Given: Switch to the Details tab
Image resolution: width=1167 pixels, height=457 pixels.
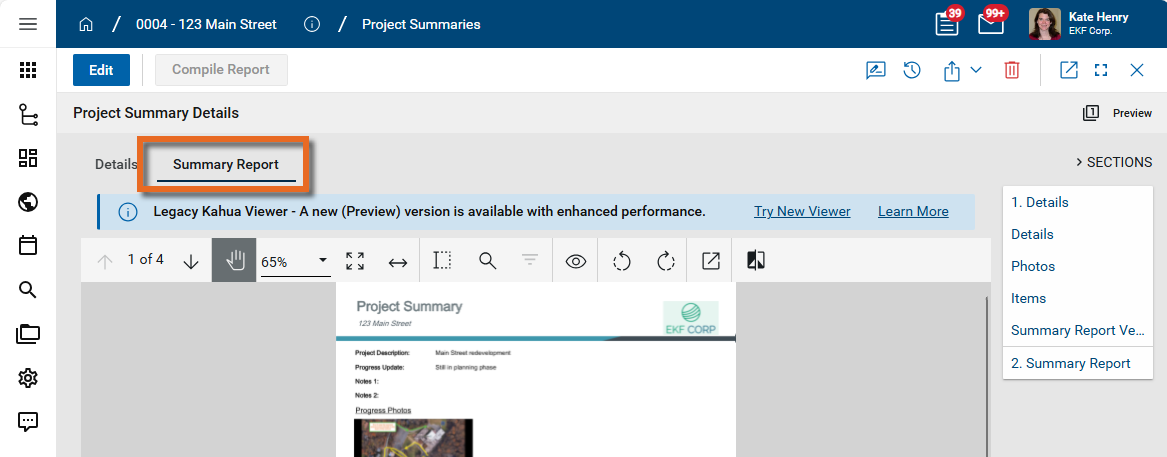Looking at the screenshot, I should (x=116, y=164).
